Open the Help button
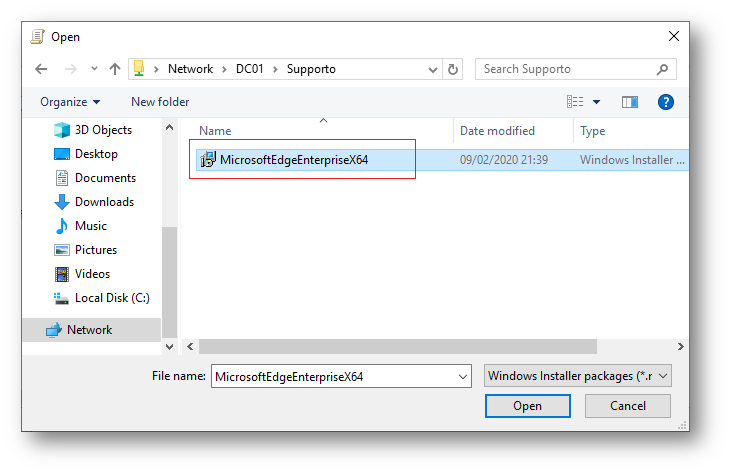The image size is (732, 474). click(x=666, y=102)
